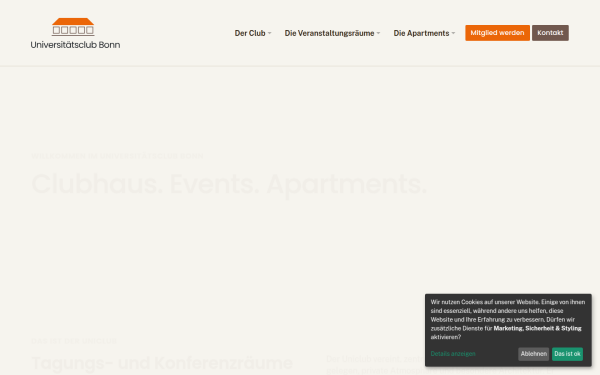Open the Der Club menu

[250, 33]
